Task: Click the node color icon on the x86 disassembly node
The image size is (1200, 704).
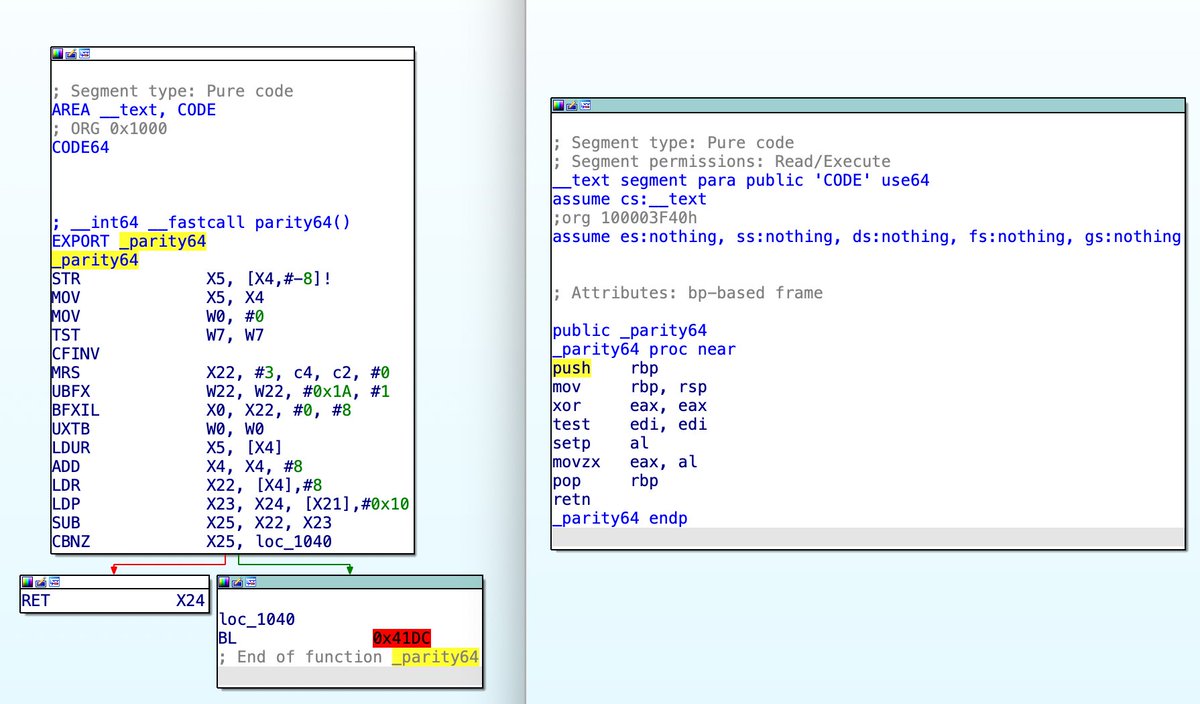Action: 559,105
